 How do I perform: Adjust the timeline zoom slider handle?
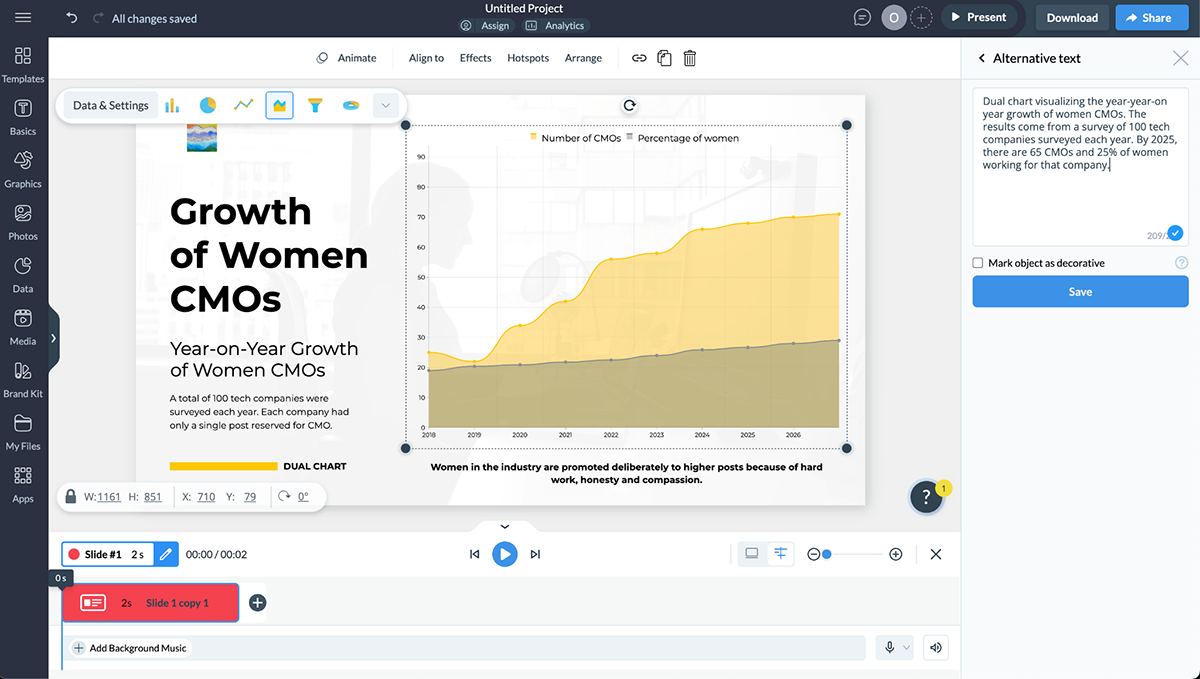(827, 554)
